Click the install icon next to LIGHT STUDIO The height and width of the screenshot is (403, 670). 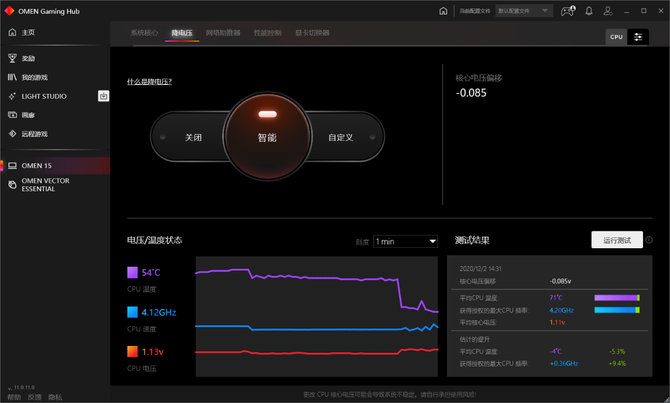(x=103, y=96)
